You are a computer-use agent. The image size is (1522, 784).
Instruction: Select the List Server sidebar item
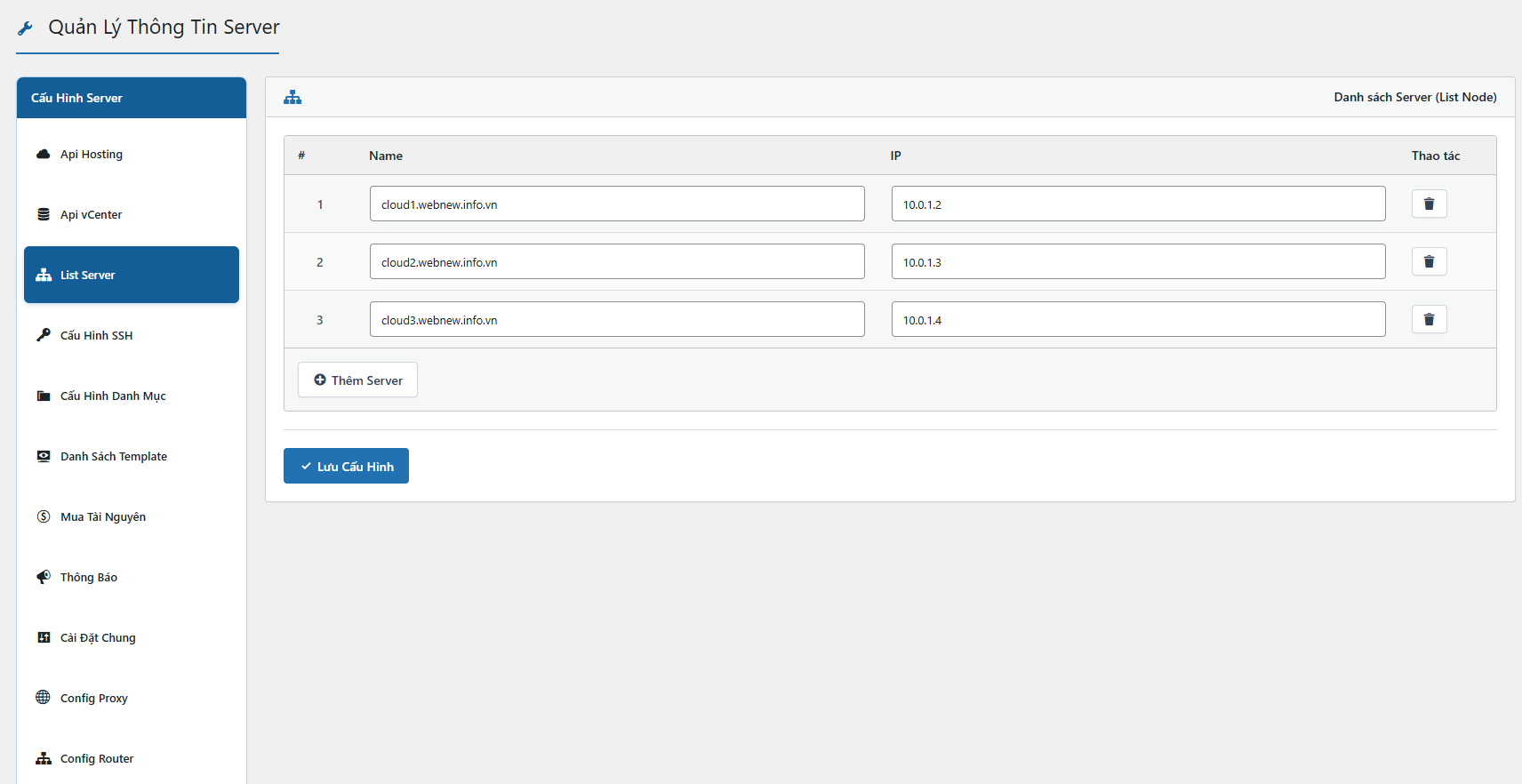pos(132,275)
